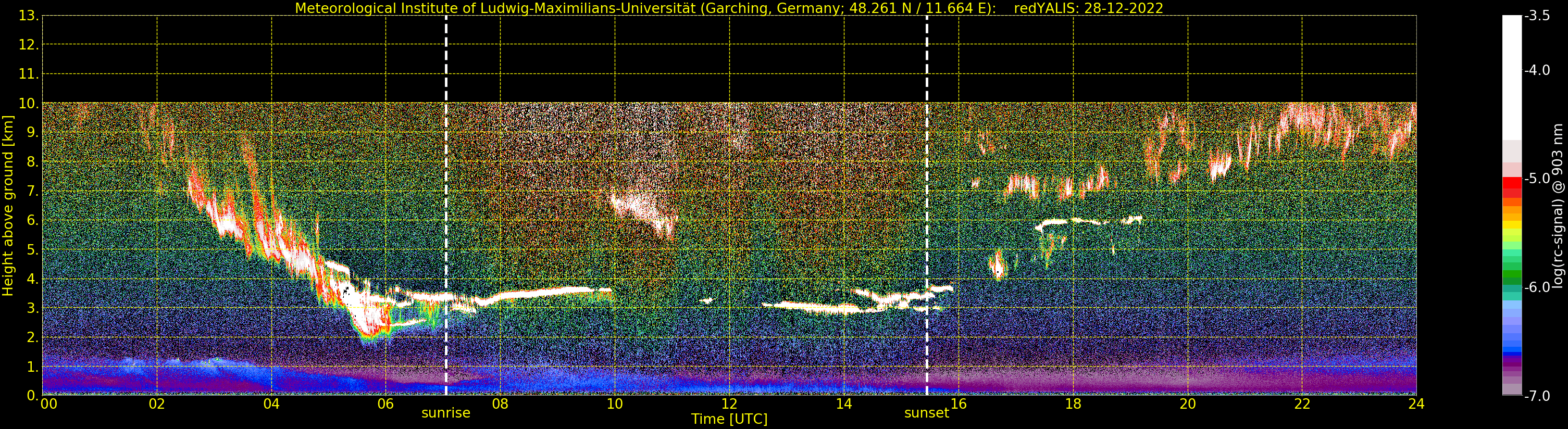Click the white dashed sunset line
Screen dimensions: 1568x429
point(927,205)
